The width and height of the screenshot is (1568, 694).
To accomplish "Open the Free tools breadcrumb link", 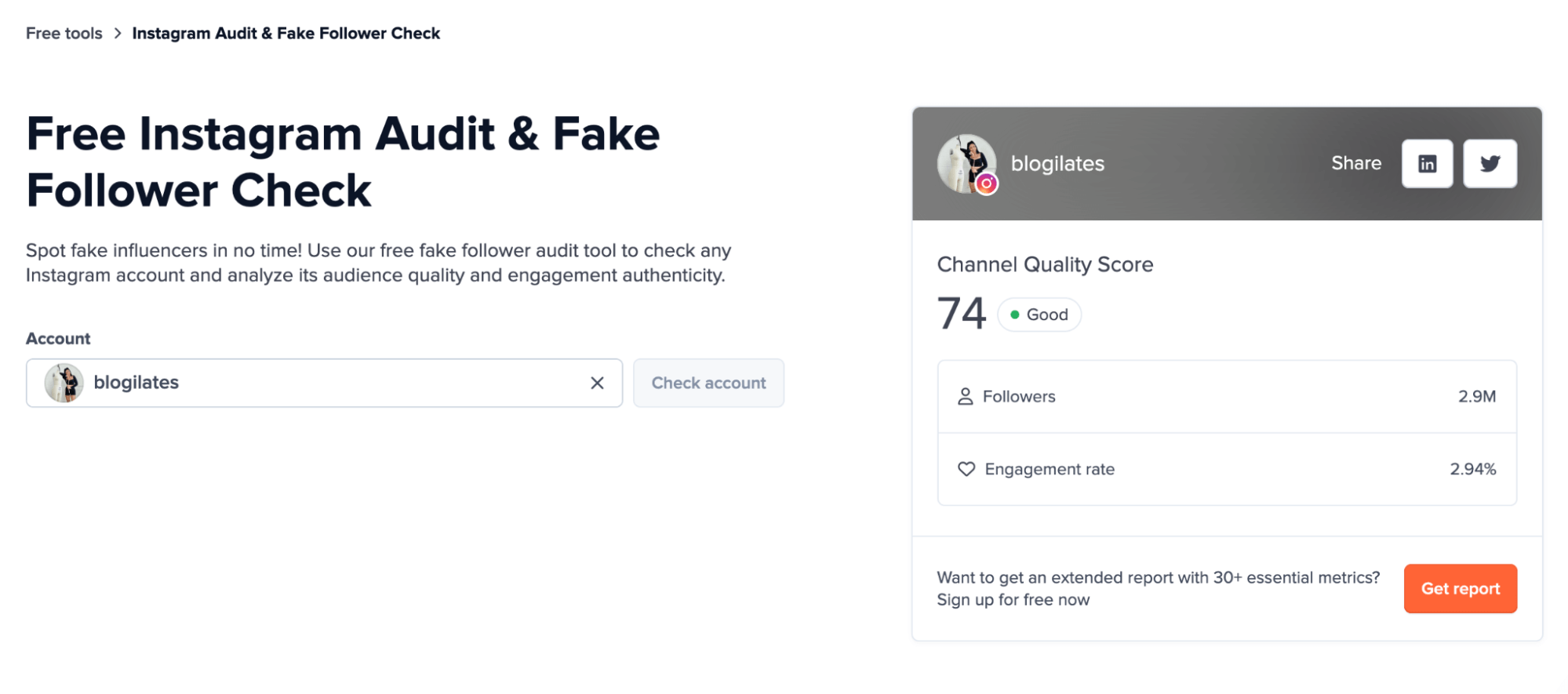I will click(64, 33).
